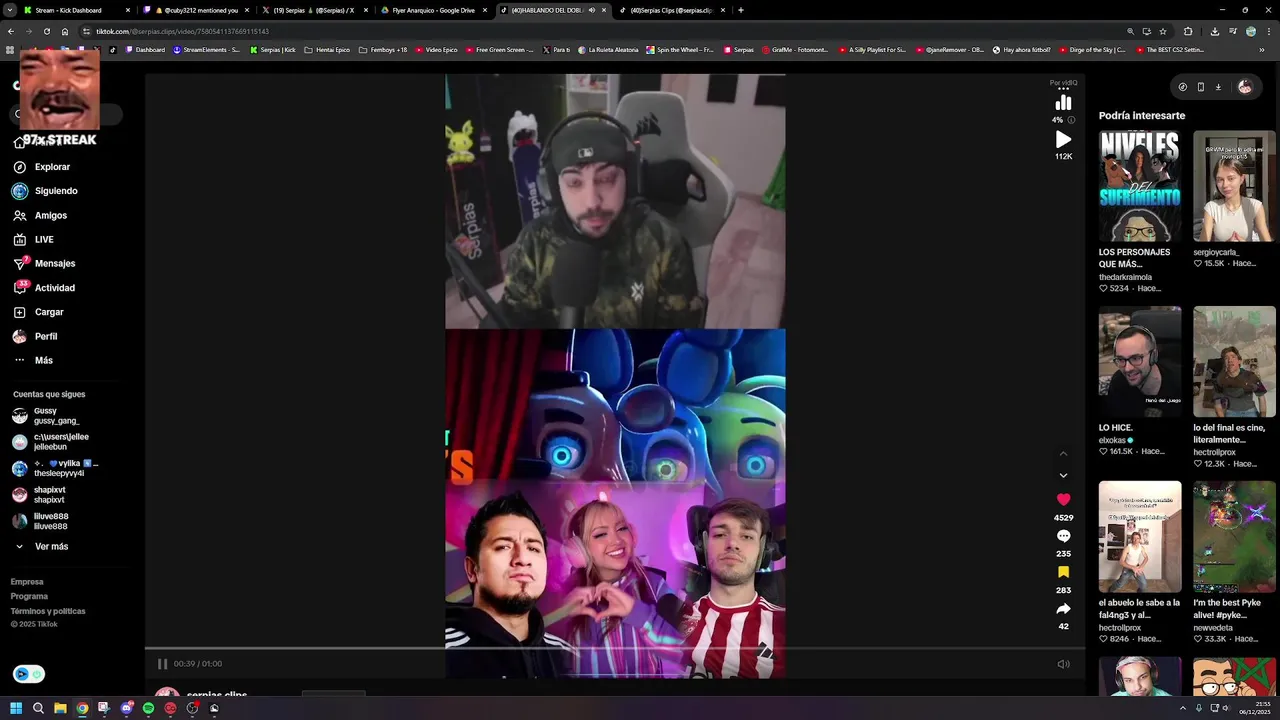Open the Hentai Epico bookmark folder

point(327,49)
